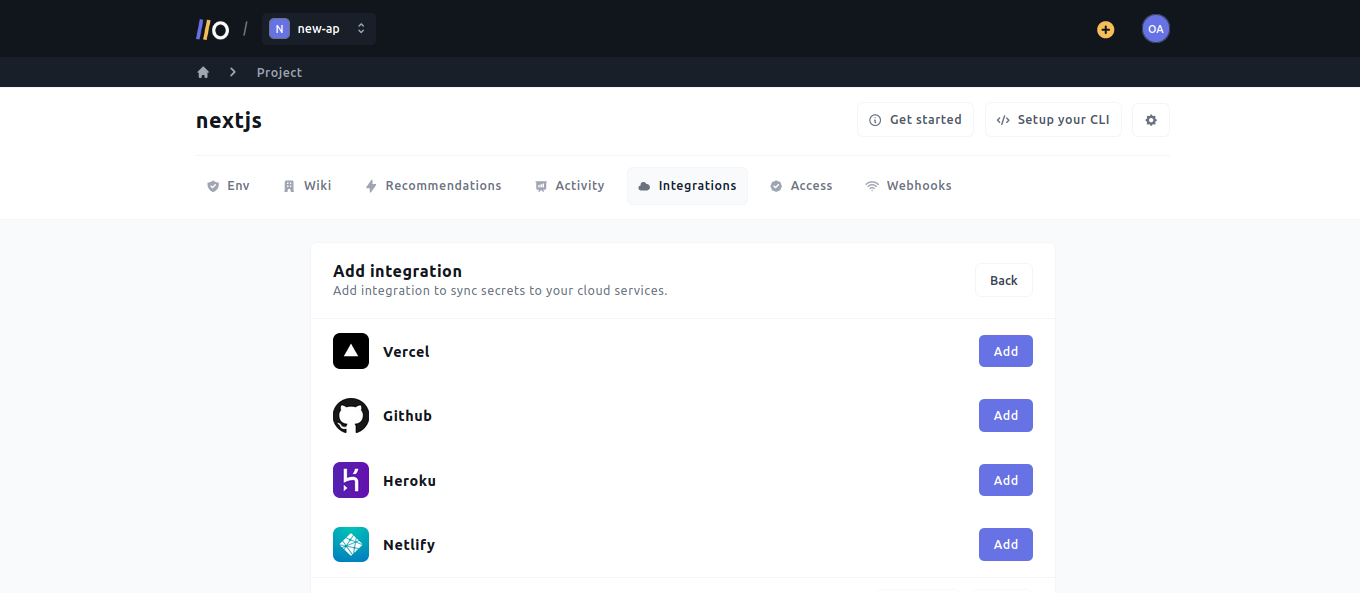Switch to the Env tab
Viewport: 1360px width, 593px height.
tap(228, 186)
